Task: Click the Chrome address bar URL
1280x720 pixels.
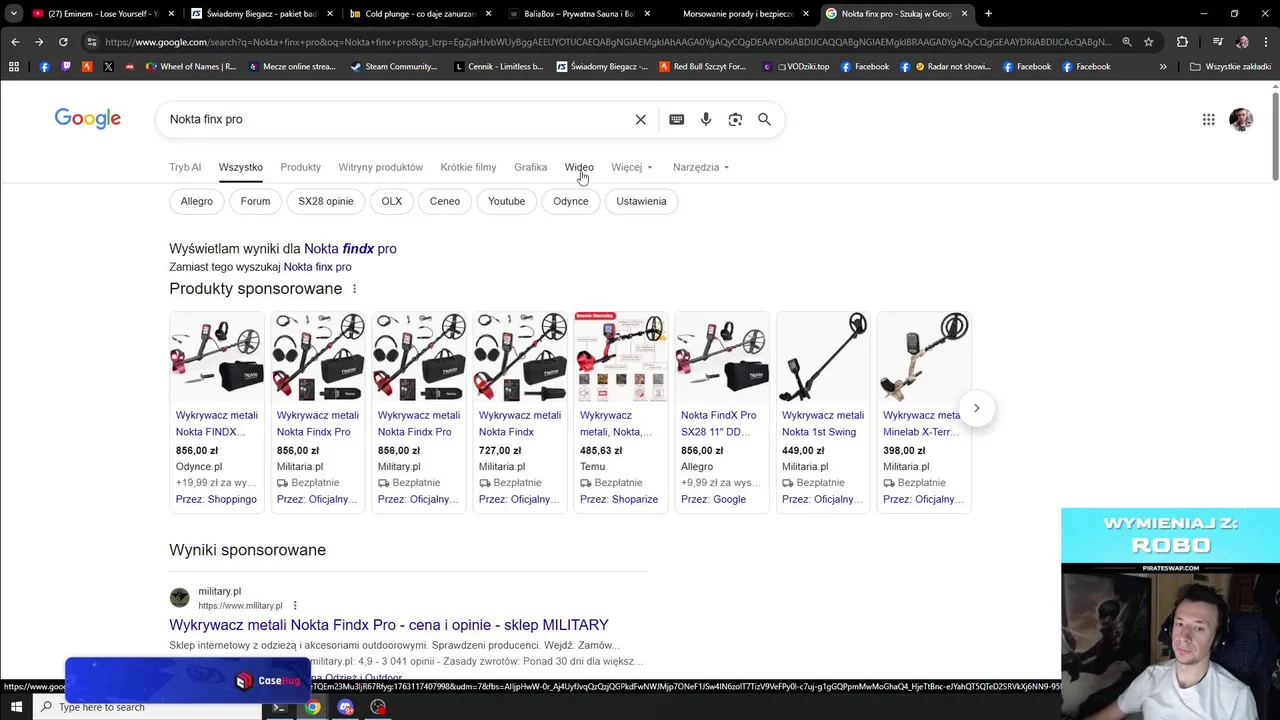Action: [607, 42]
